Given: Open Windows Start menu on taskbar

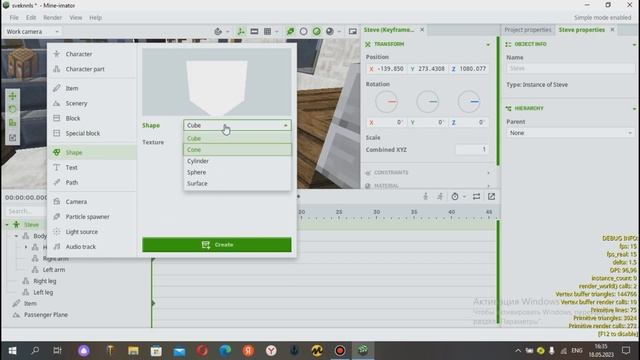Looking at the screenshot, I should (12, 351).
